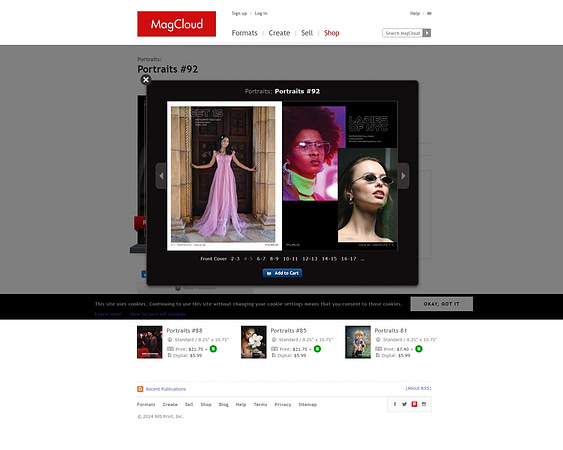This screenshot has height=450, width=563.
Task: Open the Portraits 81 cover thumbnail
Action: (x=358, y=342)
